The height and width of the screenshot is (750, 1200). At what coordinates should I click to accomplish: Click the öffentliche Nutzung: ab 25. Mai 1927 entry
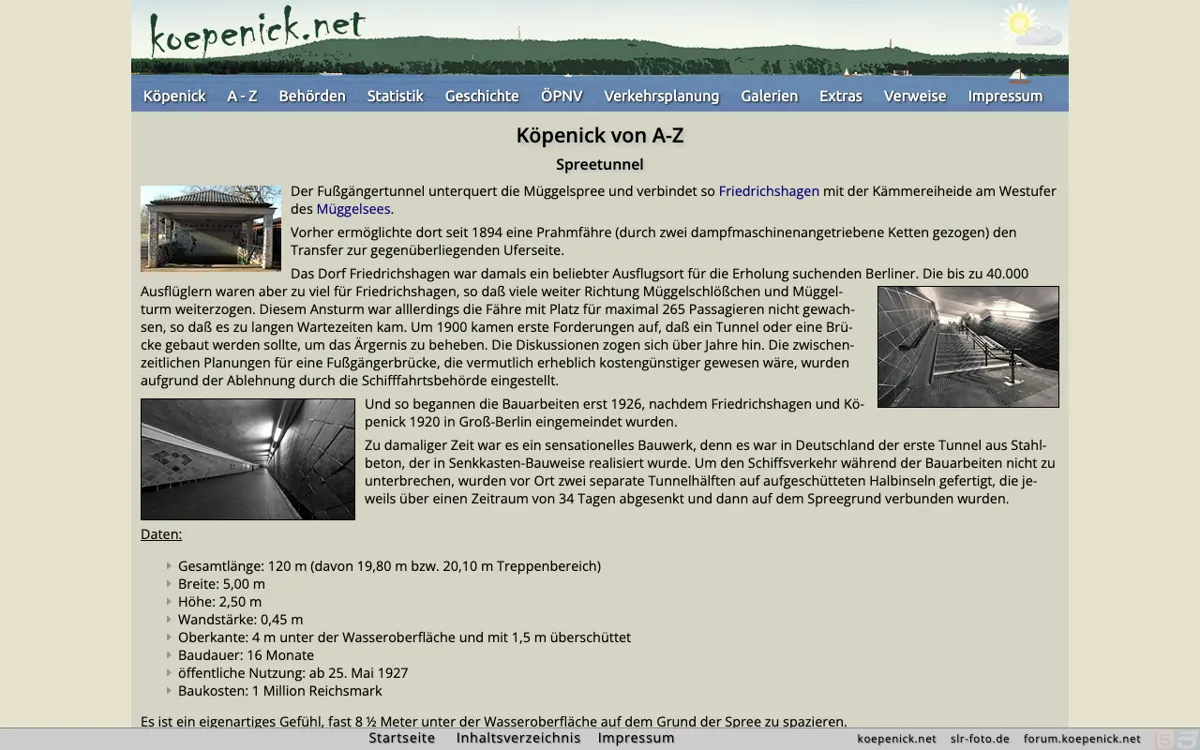pyautogui.click(x=293, y=673)
